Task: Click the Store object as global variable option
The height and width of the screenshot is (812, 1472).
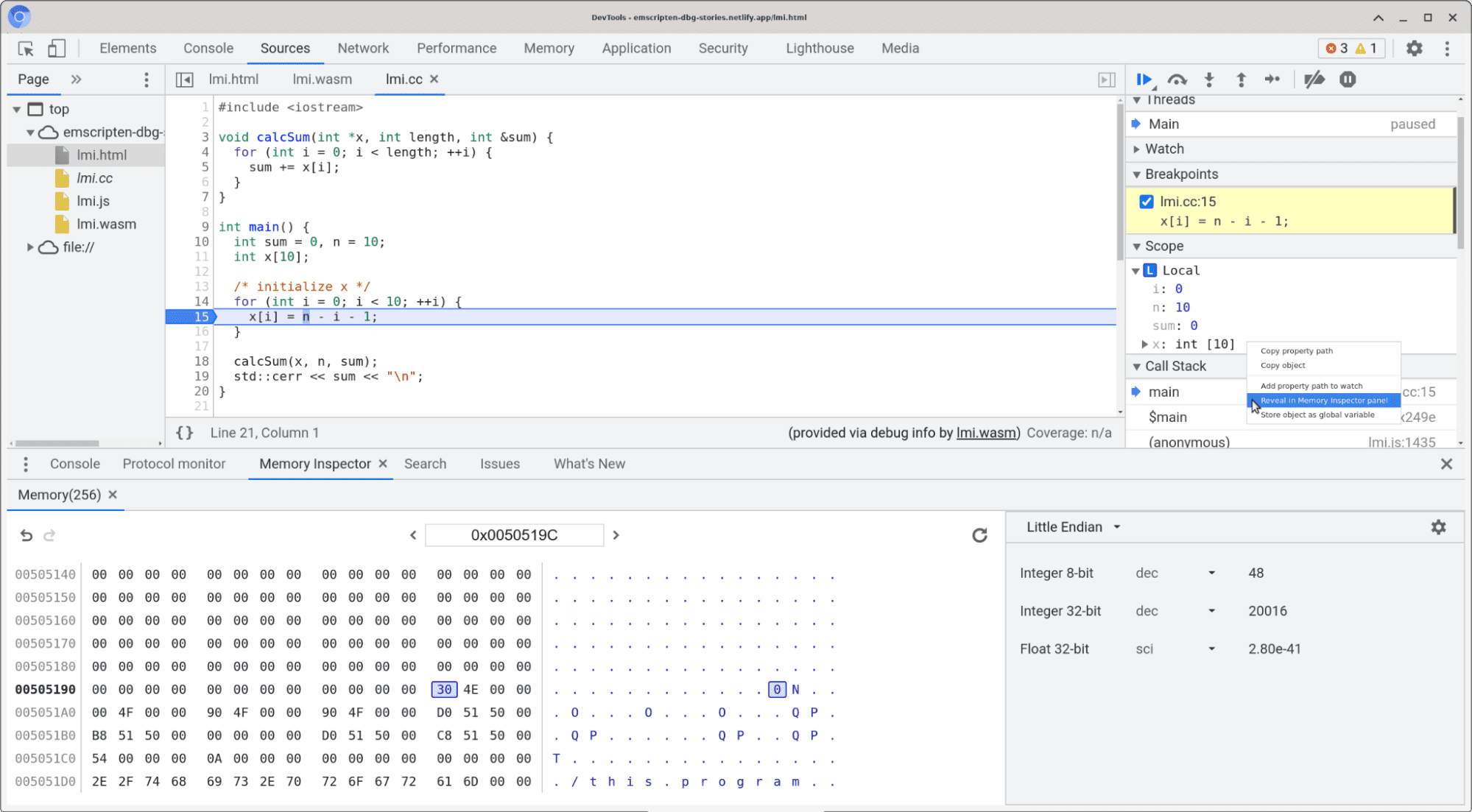Action: pyautogui.click(x=1315, y=414)
